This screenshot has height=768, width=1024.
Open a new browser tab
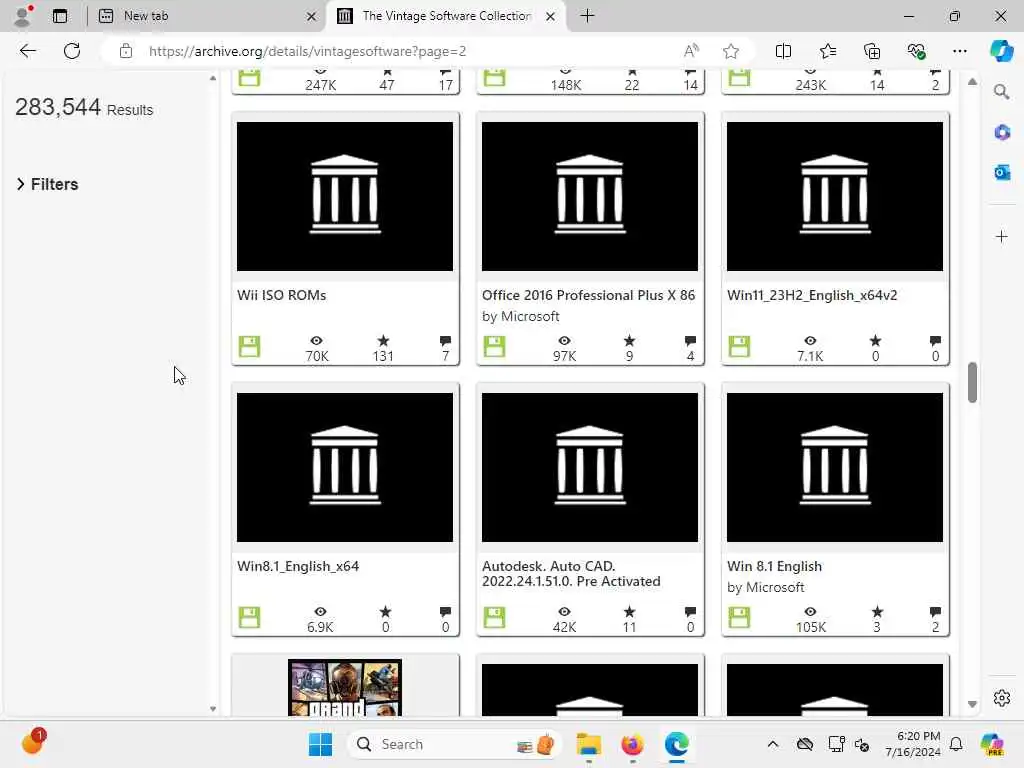click(587, 16)
